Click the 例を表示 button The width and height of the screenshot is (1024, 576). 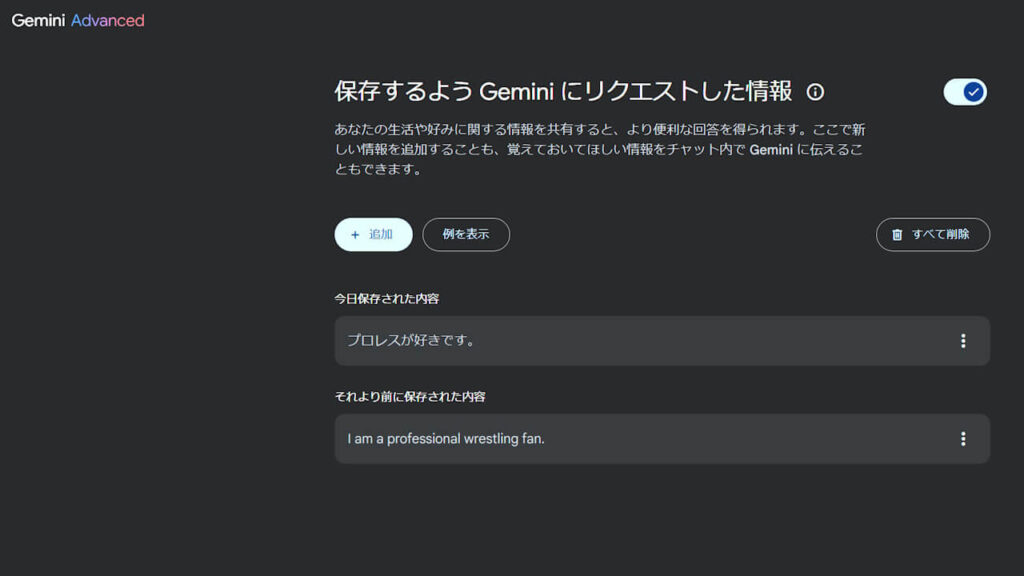pos(466,234)
